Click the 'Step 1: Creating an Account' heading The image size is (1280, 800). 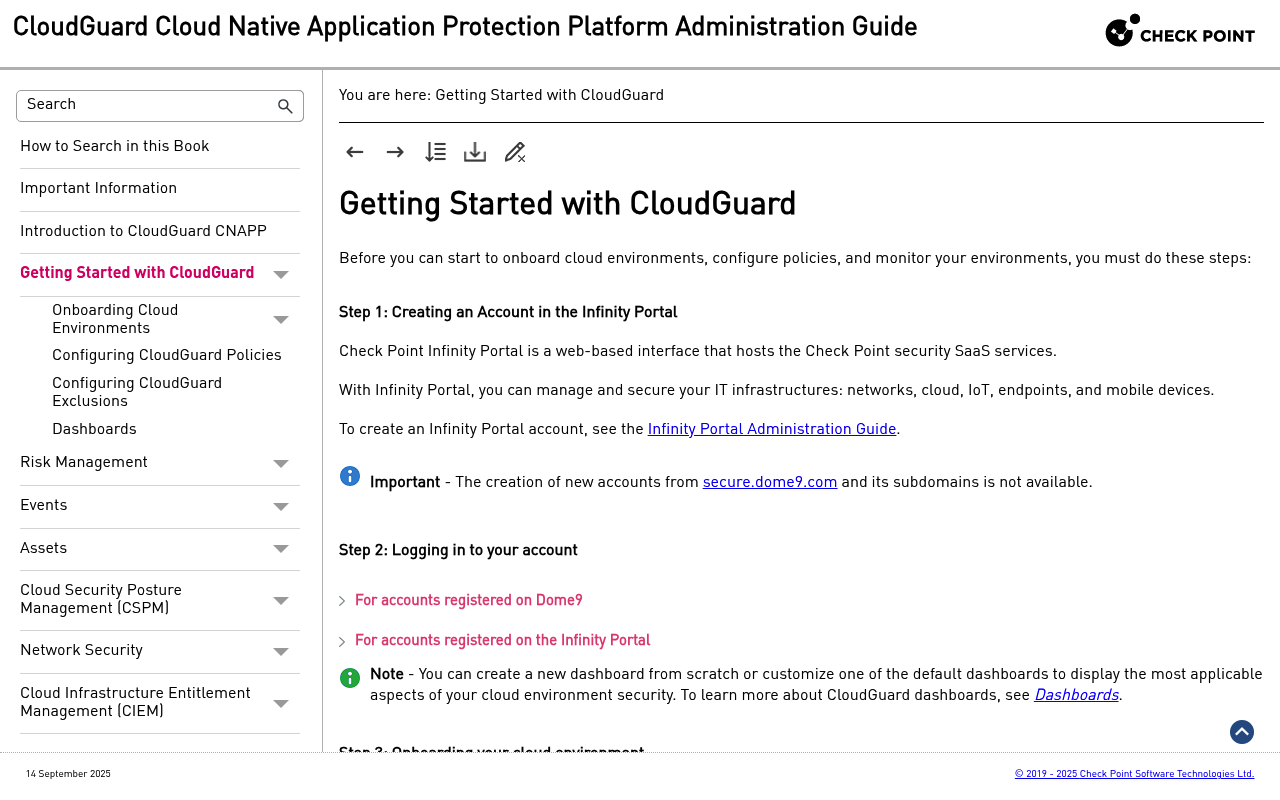[508, 313]
